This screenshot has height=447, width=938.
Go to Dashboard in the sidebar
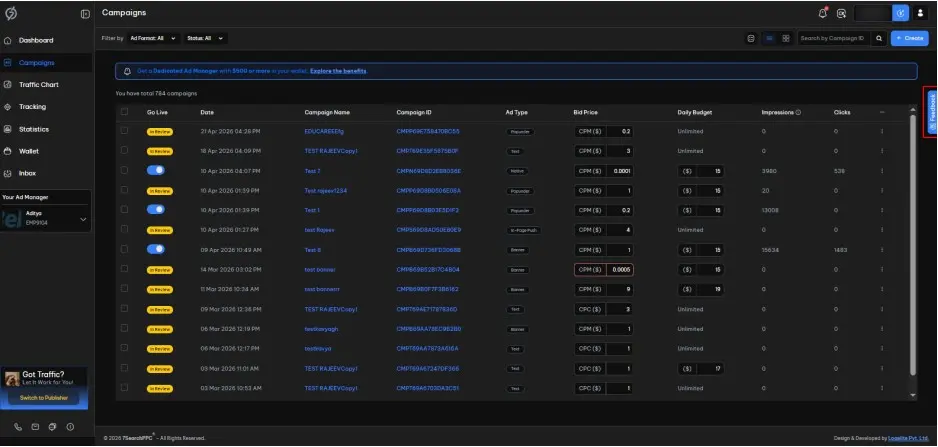tap(36, 41)
